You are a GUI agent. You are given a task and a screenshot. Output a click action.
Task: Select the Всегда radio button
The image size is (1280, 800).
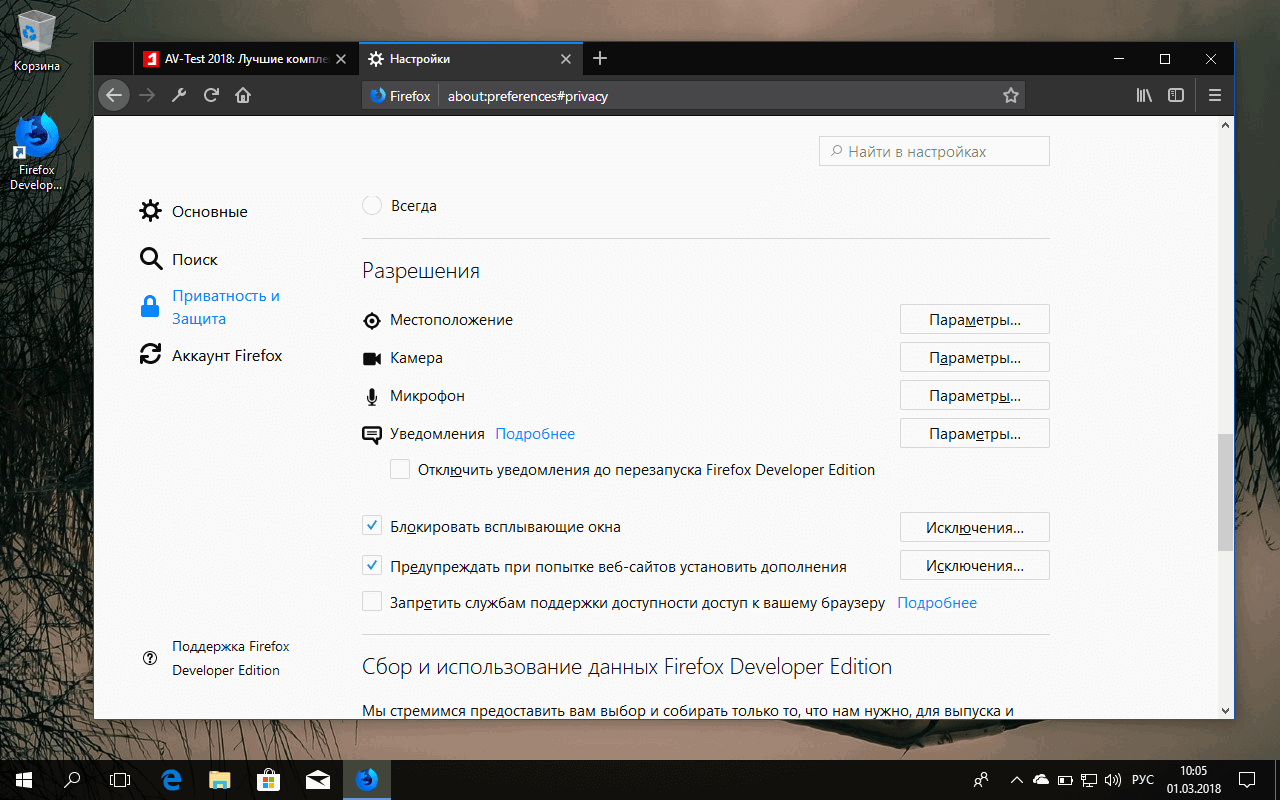click(x=371, y=204)
